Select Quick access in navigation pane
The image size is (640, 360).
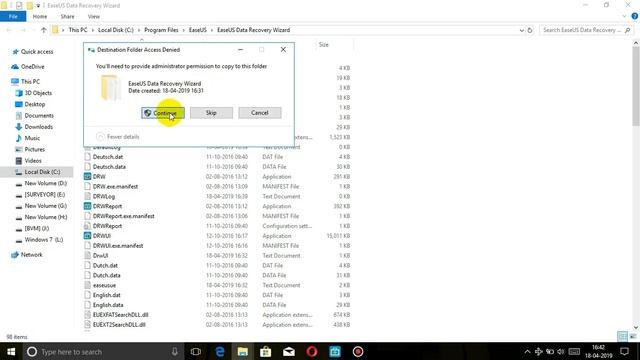(33, 52)
